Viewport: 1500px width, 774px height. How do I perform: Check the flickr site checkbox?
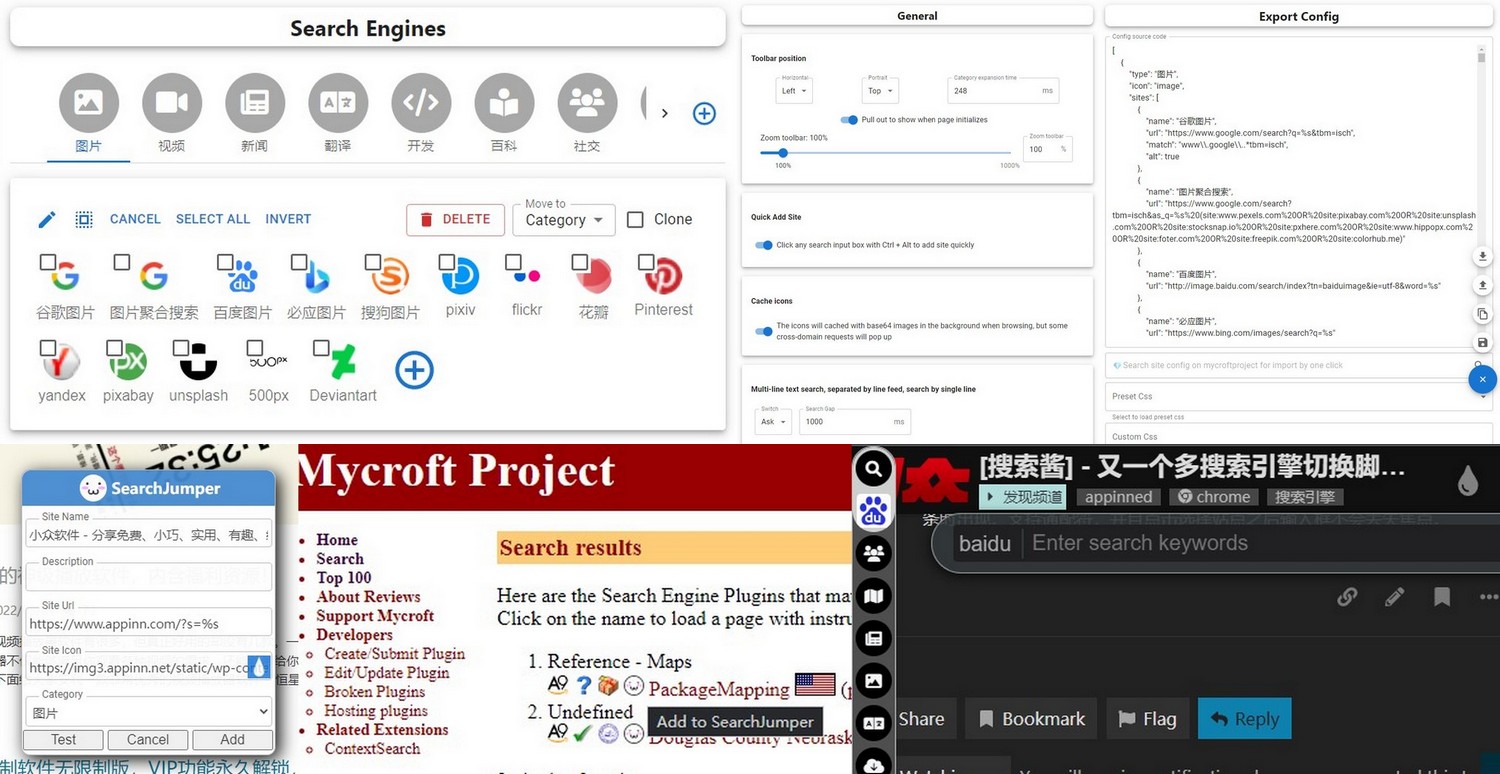(513, 262)
